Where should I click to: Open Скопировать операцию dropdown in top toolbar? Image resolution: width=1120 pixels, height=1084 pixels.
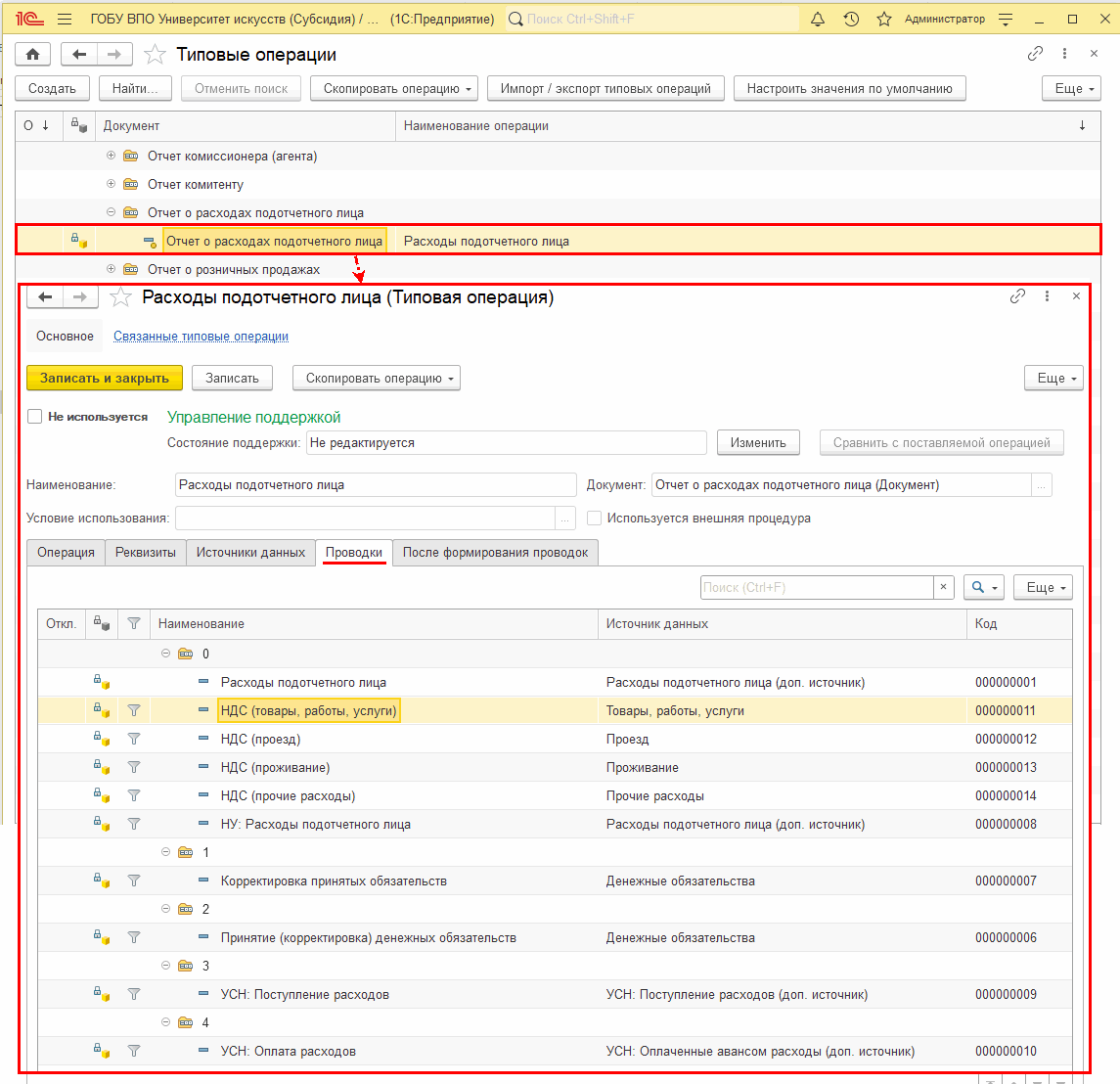[x=394, y=89]
